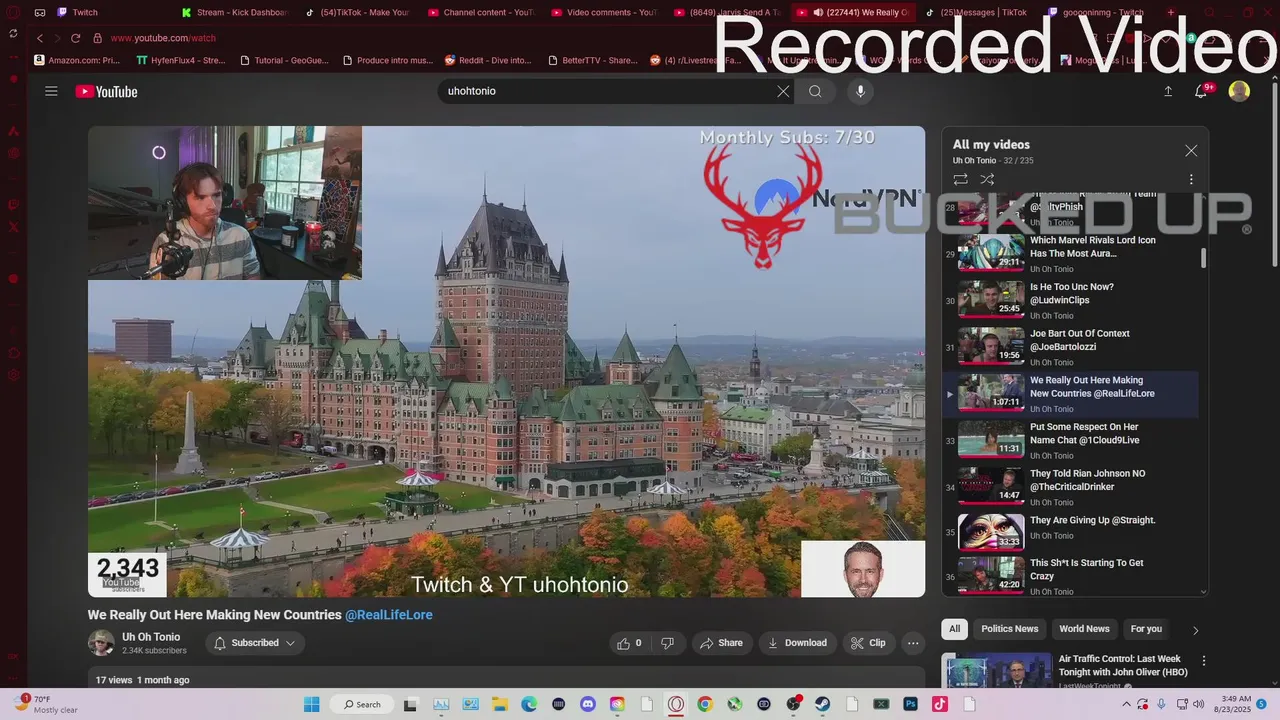Click the youtube.com/watch address bar
This screenshot has width=1280, height=720.
tap(163, 38)
